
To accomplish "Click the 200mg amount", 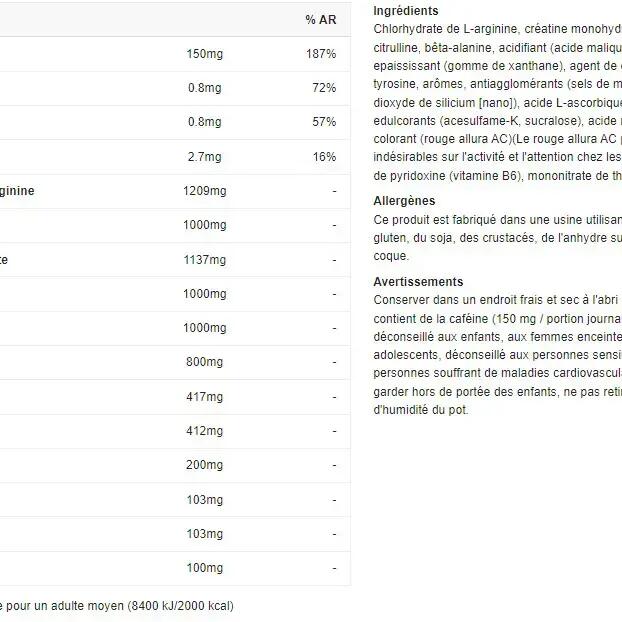I will [204, 465].
